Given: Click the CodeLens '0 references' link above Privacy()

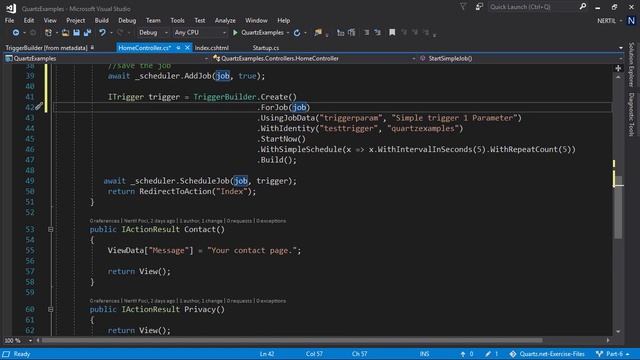Looking at the screenshot, I should 105,301.
